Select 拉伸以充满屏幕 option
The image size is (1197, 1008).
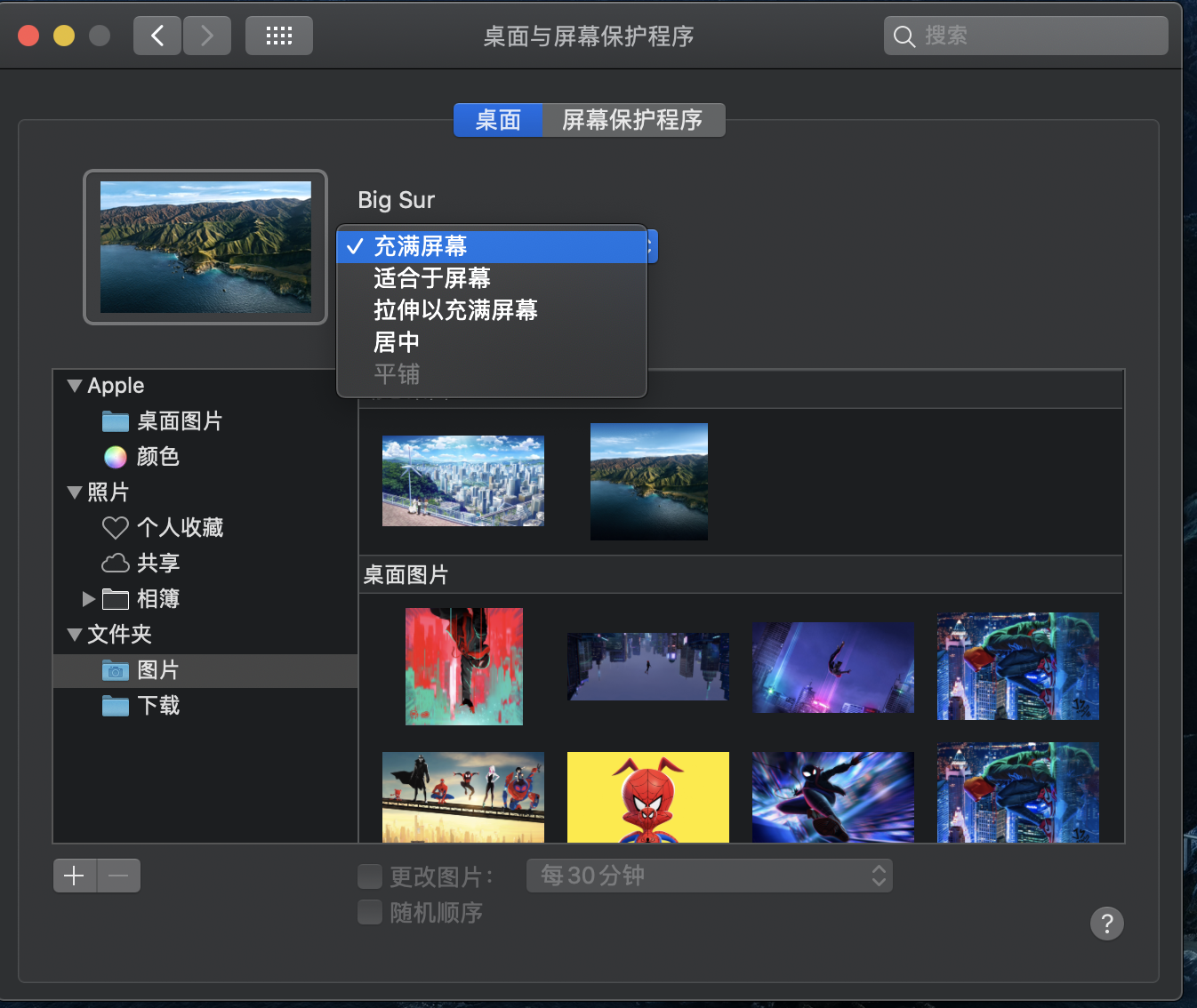[455, 310]
